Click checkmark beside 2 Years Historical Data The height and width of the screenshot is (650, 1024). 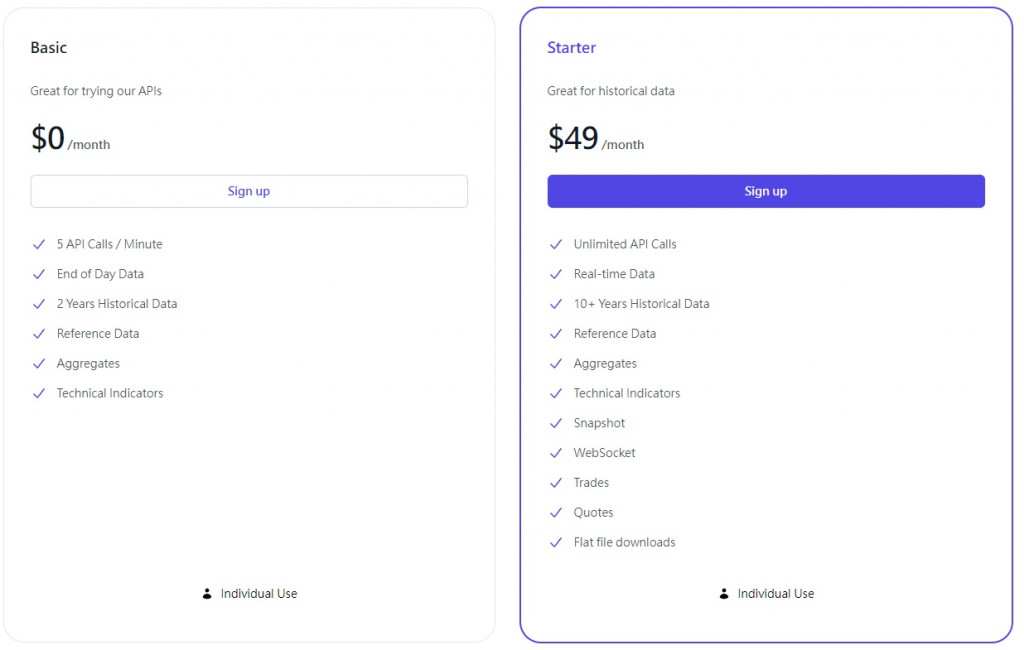pos(39,304)
